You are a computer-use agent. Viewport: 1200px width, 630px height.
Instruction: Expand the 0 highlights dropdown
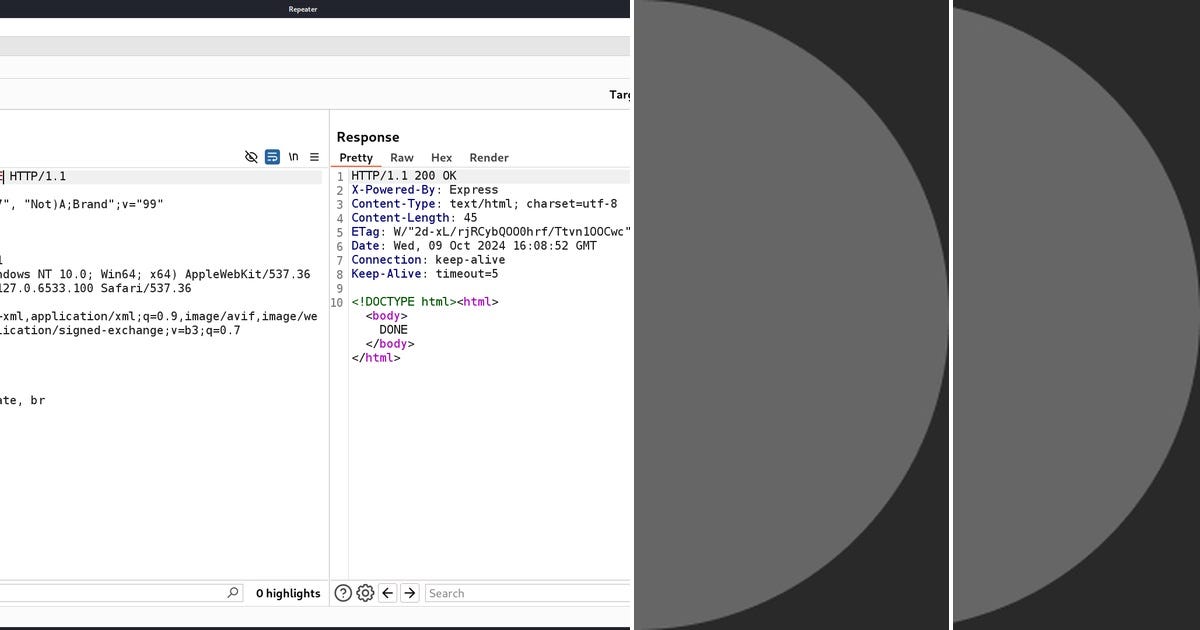click(288, 593)
